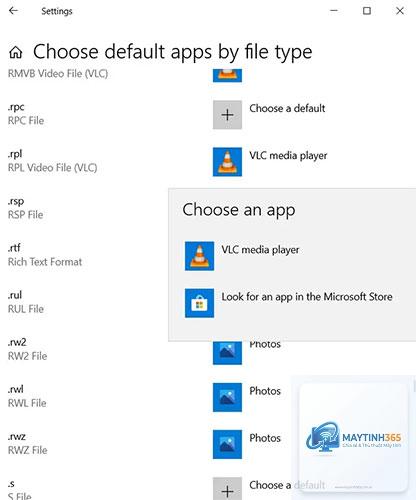Image resolution: width=416 pixels, height=500 pixels.
Task: Click Photos icon for .rwz file
Action: (x=227, y=444)
